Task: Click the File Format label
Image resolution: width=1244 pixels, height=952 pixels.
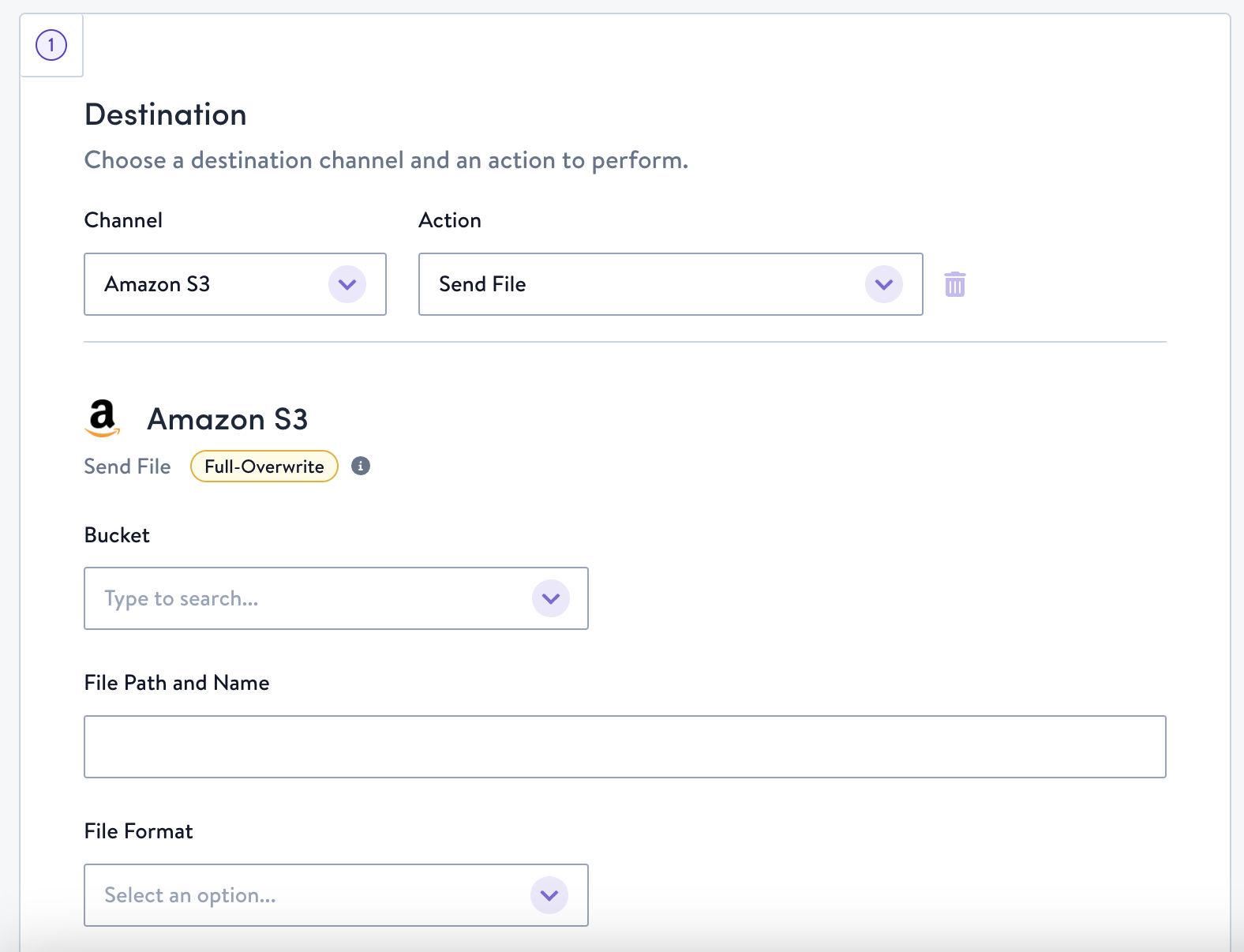Action: coord(139,831)
